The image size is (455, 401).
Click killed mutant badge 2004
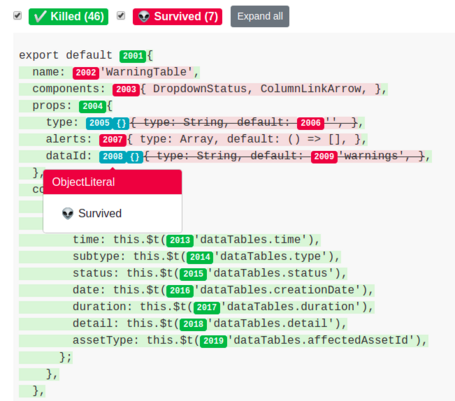coord(93,106)
